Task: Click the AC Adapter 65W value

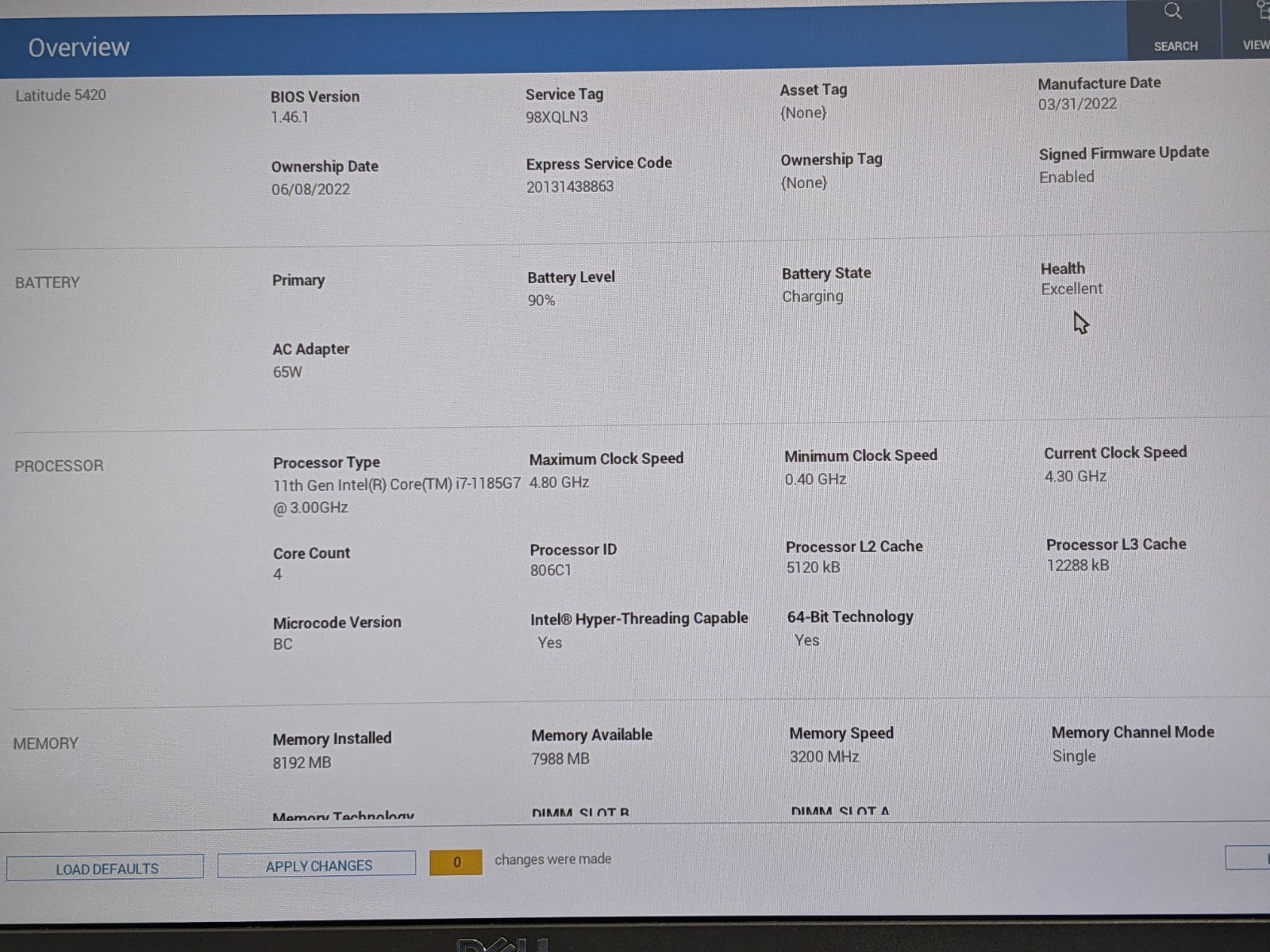Action: (x=287, y=371)
